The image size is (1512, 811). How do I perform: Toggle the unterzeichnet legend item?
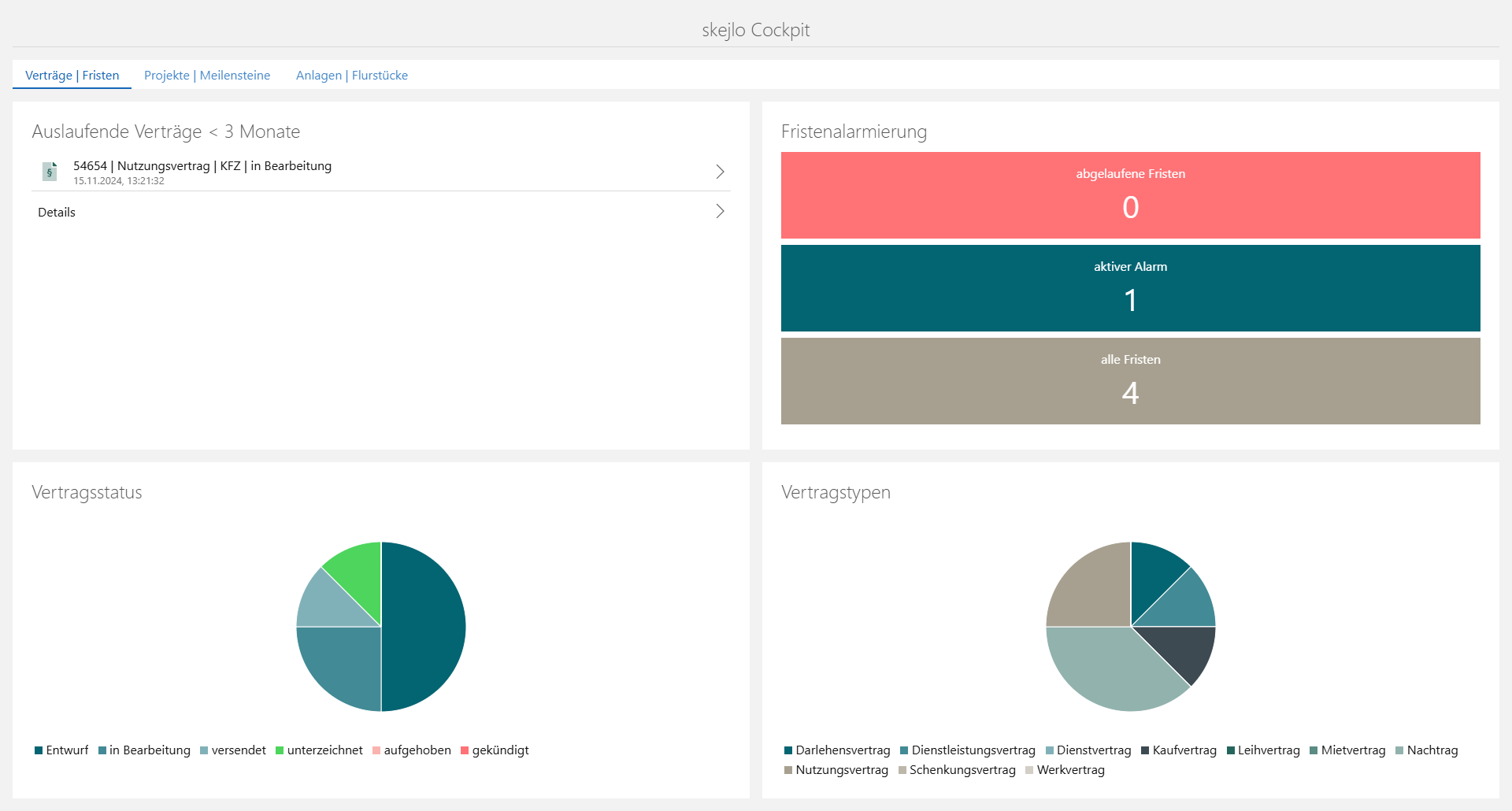tap(319, 750)
